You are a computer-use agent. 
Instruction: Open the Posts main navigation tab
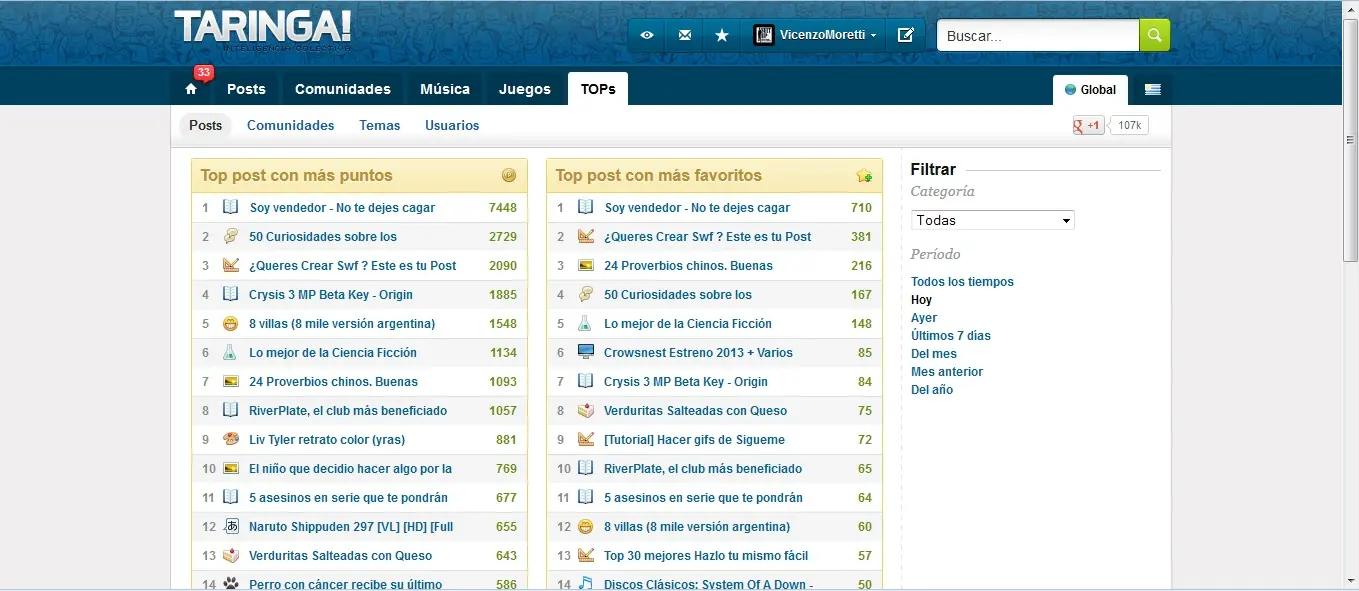246,89
